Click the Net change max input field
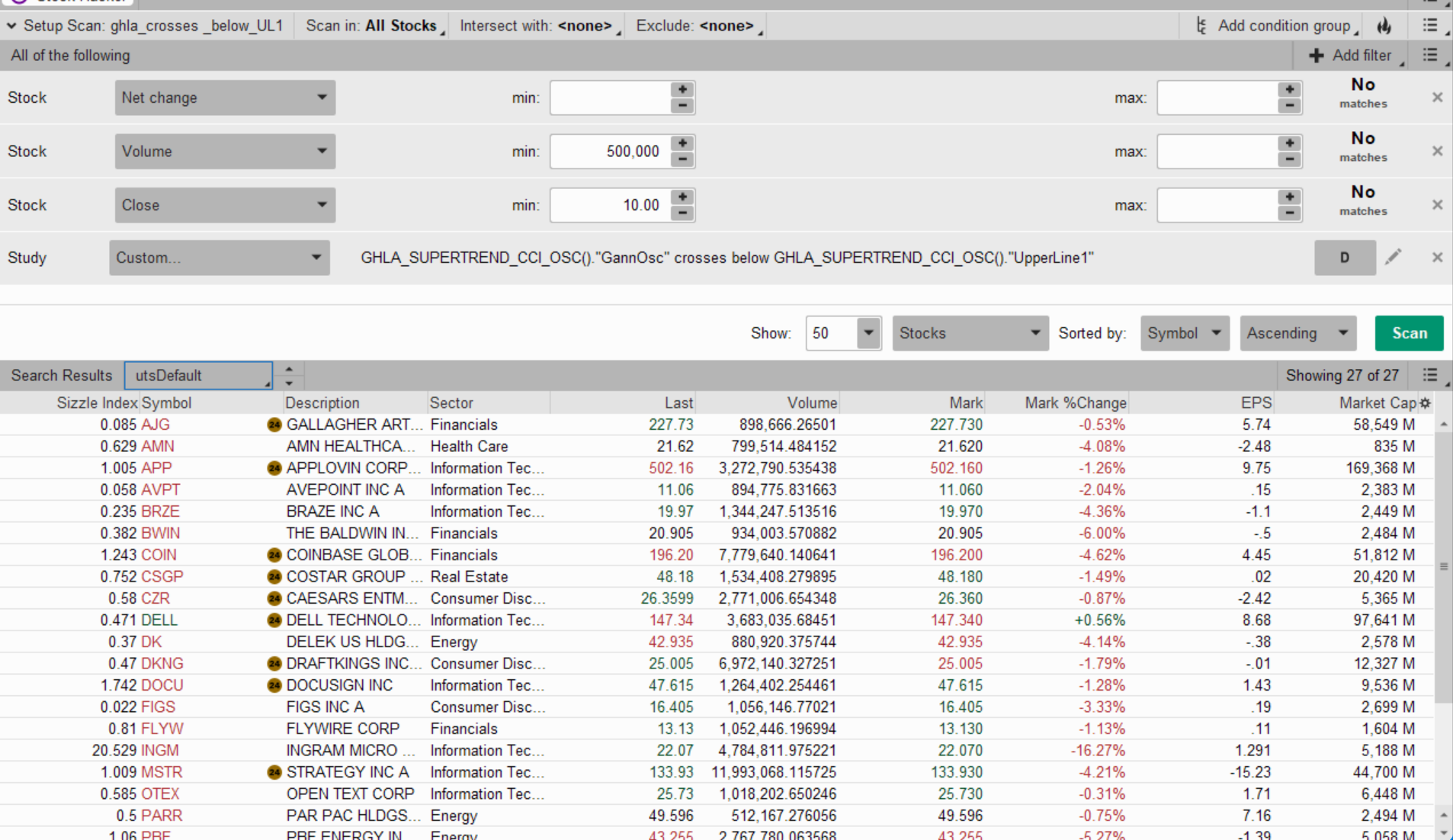Image resolution: width=1453 pixels, height=840 pixels. tap(1217, 98)
